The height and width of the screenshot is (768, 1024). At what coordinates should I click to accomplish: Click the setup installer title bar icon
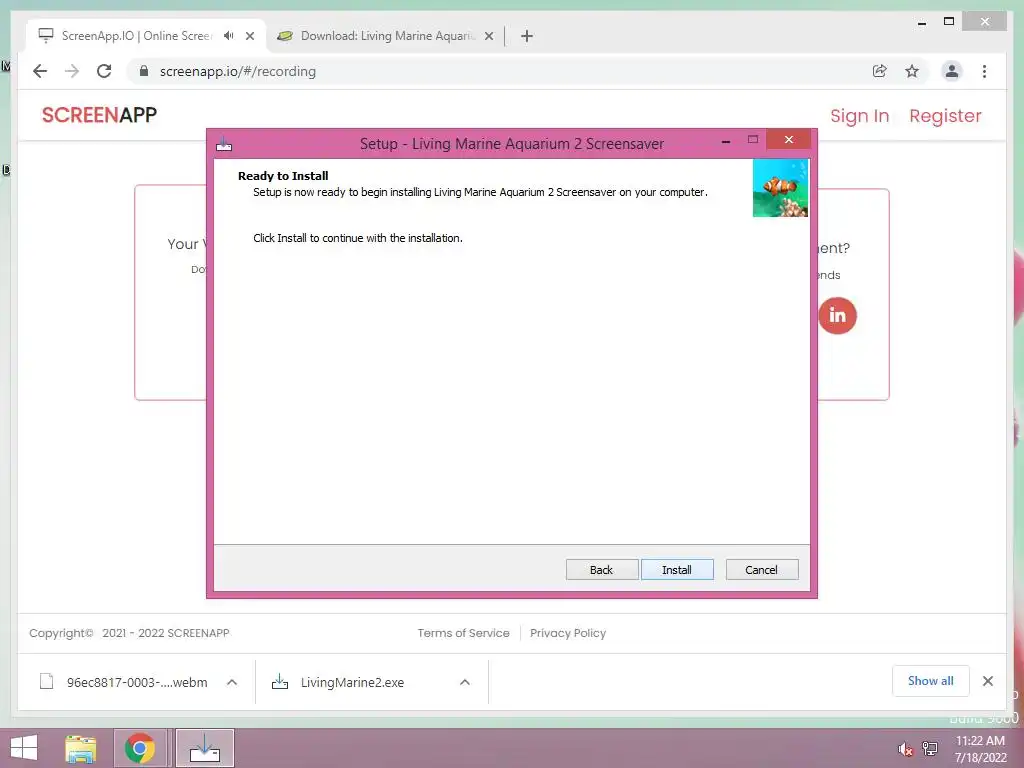click(x=224, y=144)
